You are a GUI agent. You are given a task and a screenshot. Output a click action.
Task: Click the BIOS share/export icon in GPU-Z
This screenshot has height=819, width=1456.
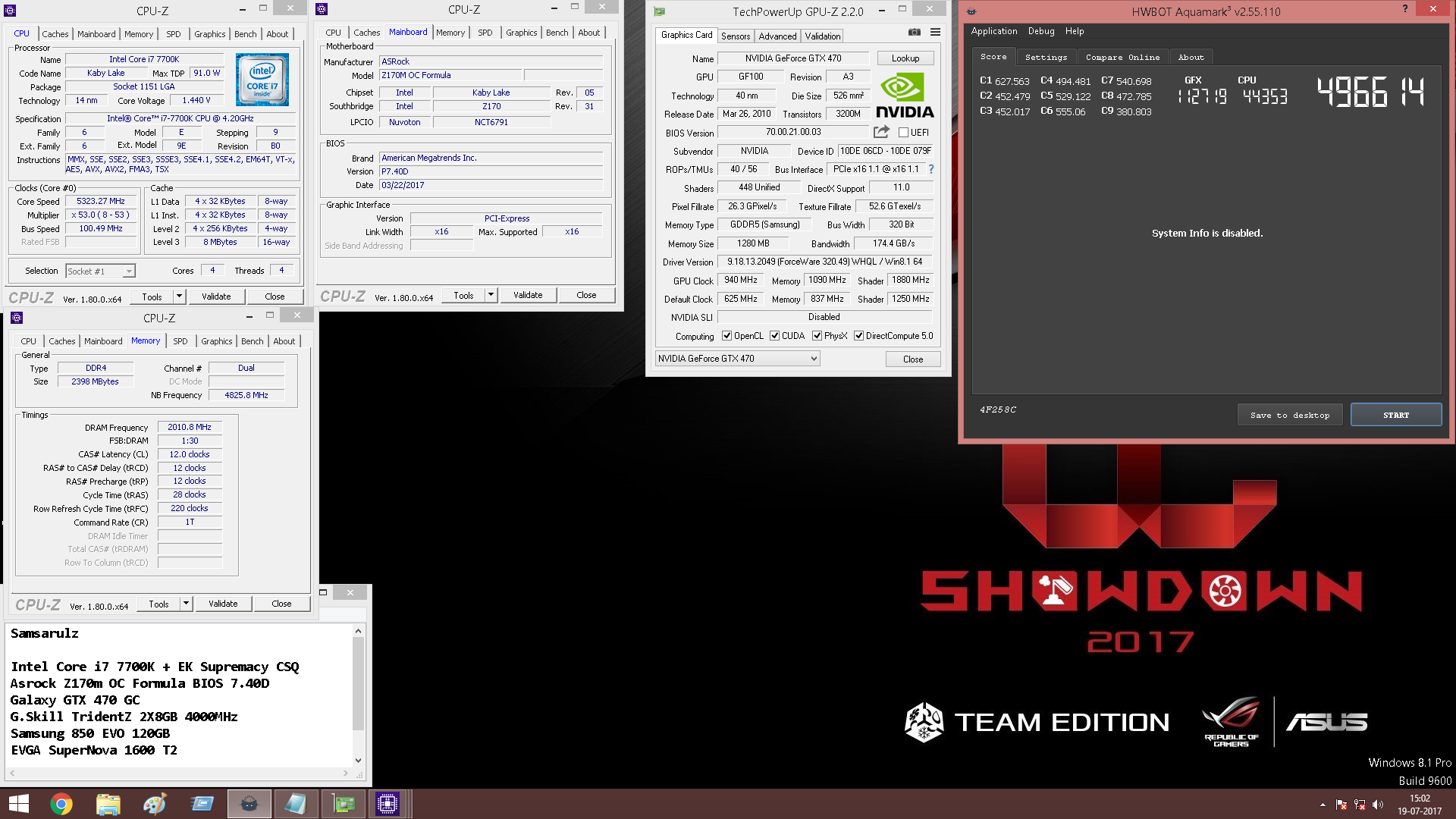click(881, 132)
